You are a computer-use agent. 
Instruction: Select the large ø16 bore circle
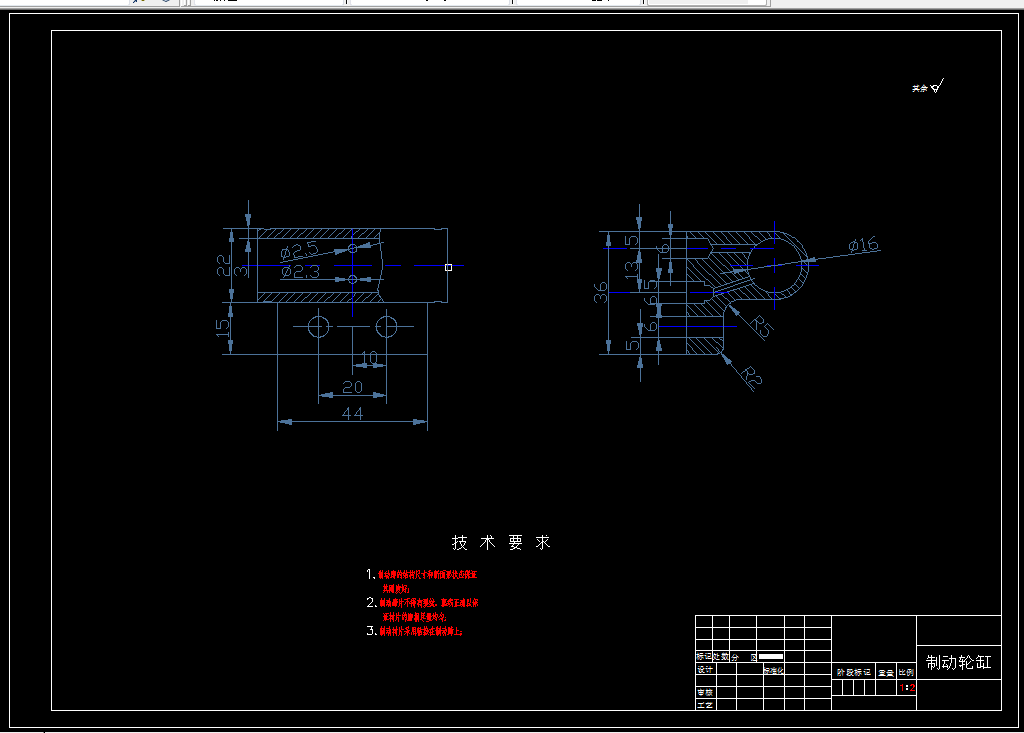[775, 265]
